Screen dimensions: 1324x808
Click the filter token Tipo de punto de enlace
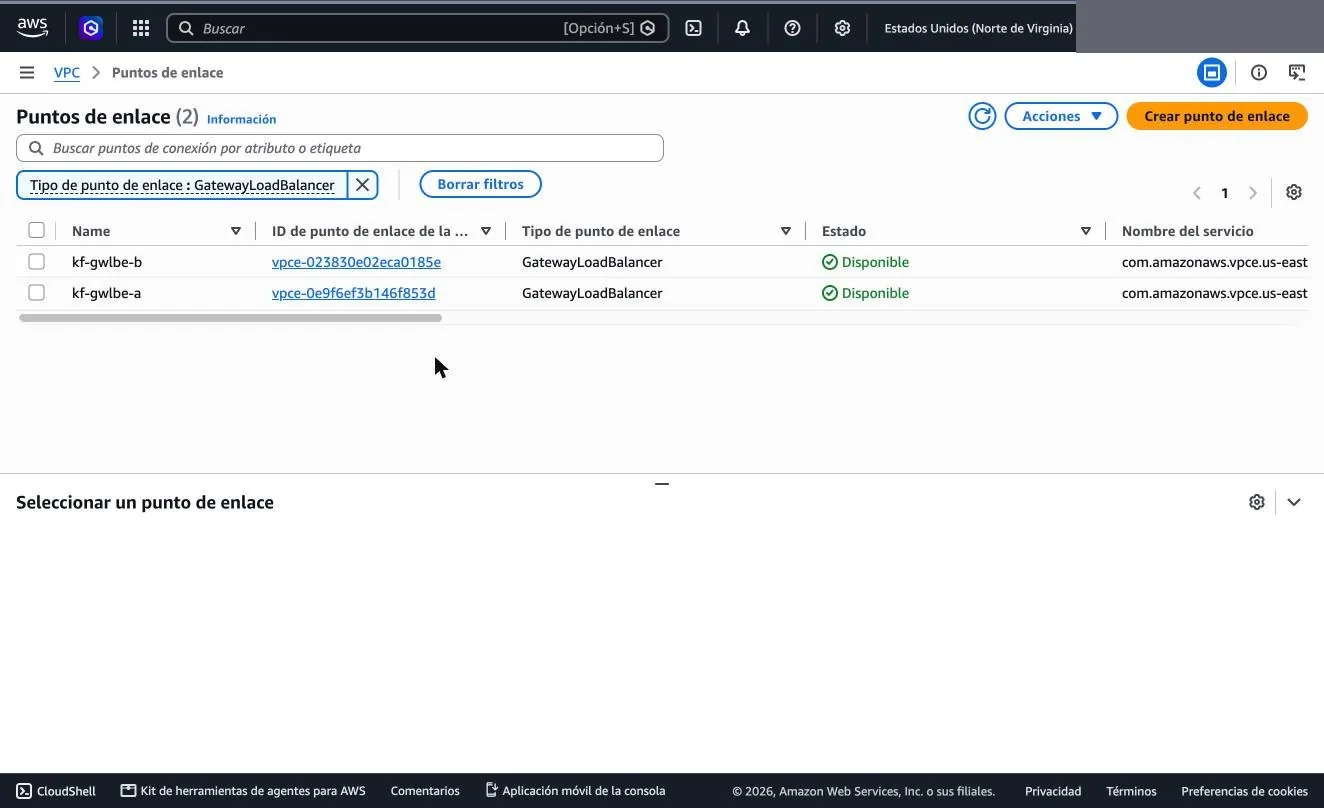(182, 185)
